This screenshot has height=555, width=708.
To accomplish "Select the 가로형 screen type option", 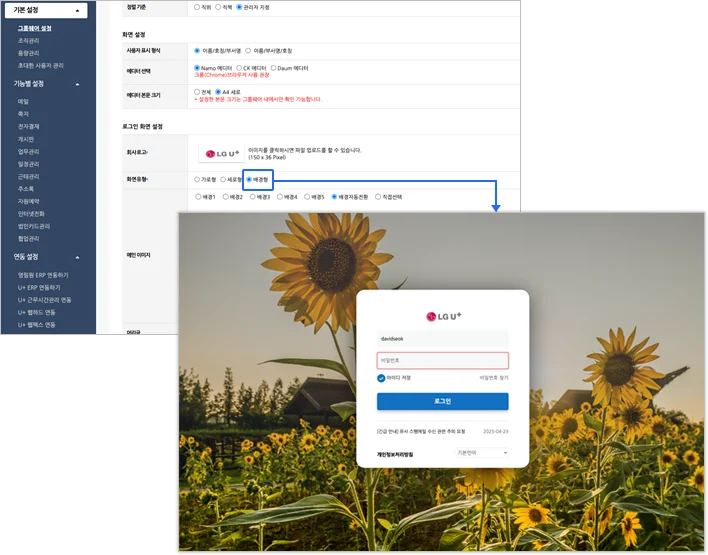I will [197, 179].
